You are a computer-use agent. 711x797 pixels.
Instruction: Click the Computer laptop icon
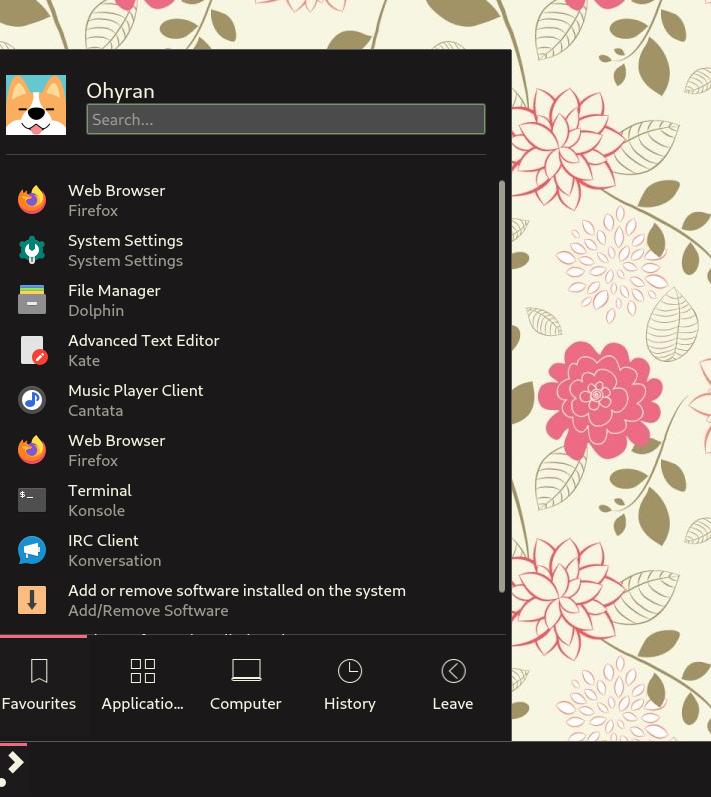246,670
